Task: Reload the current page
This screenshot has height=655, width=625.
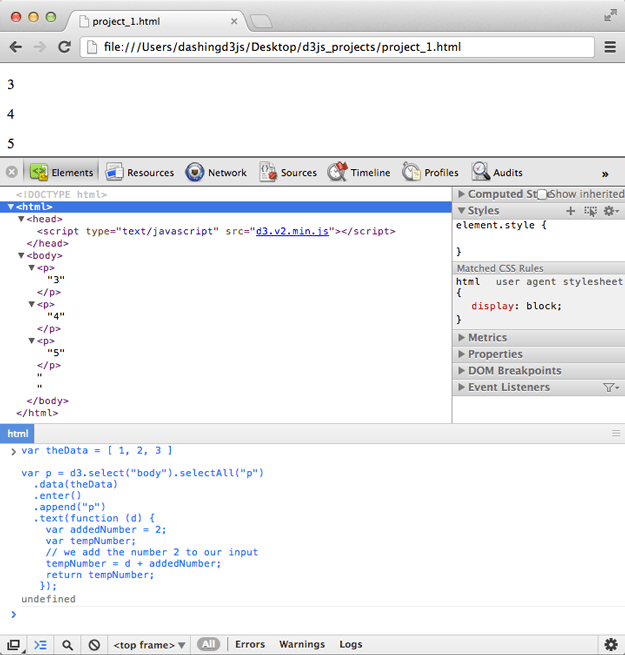Action: [x=64, y=47]
